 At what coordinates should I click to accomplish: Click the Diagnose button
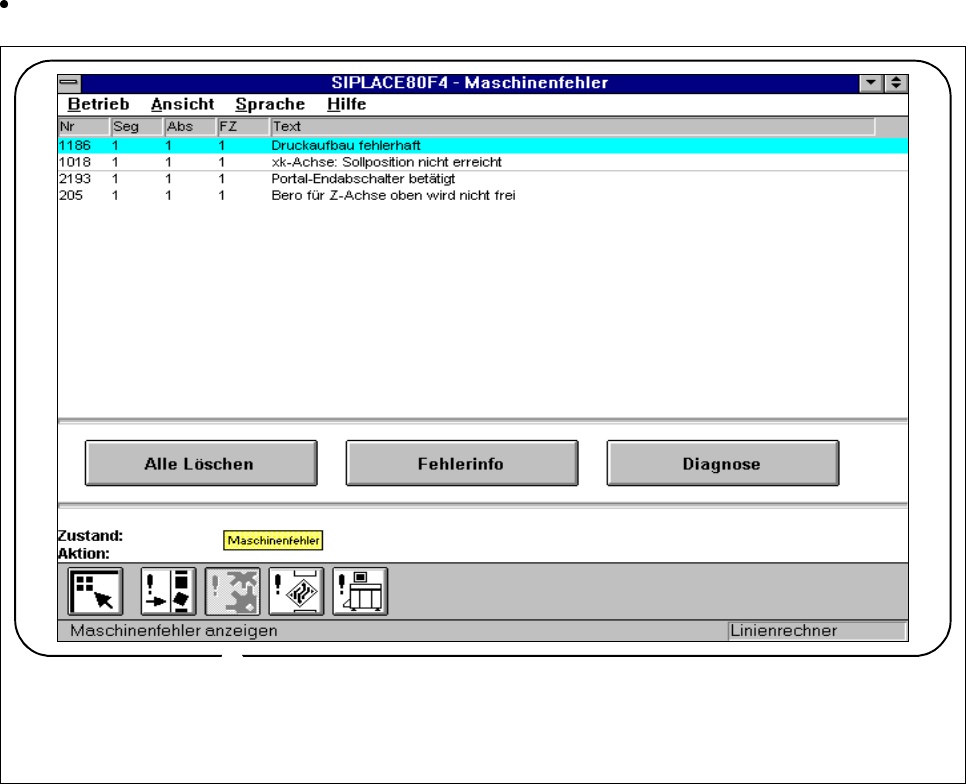tap(723, 463)
